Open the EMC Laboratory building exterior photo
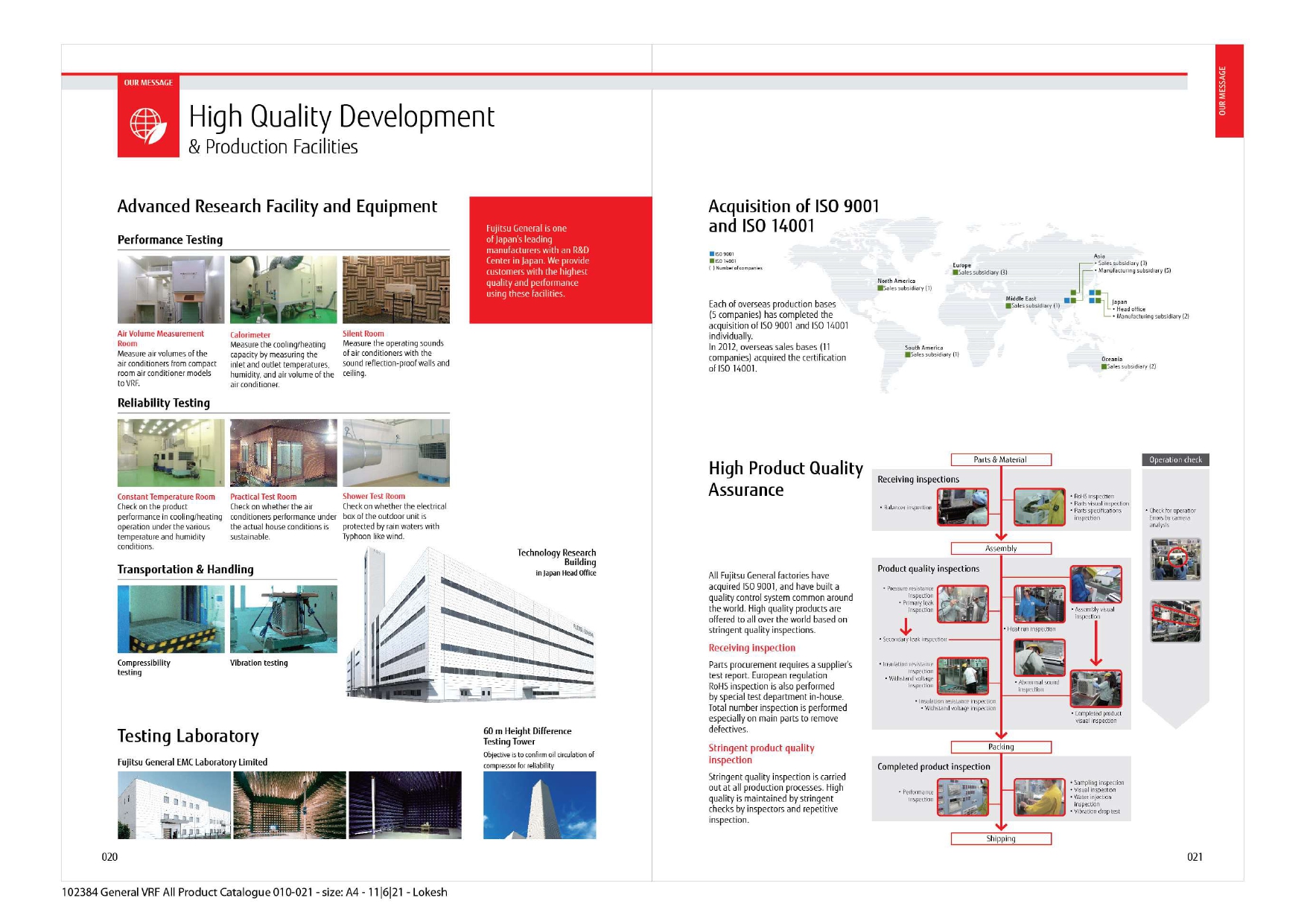1307x924 pixels. coord(174,805)
